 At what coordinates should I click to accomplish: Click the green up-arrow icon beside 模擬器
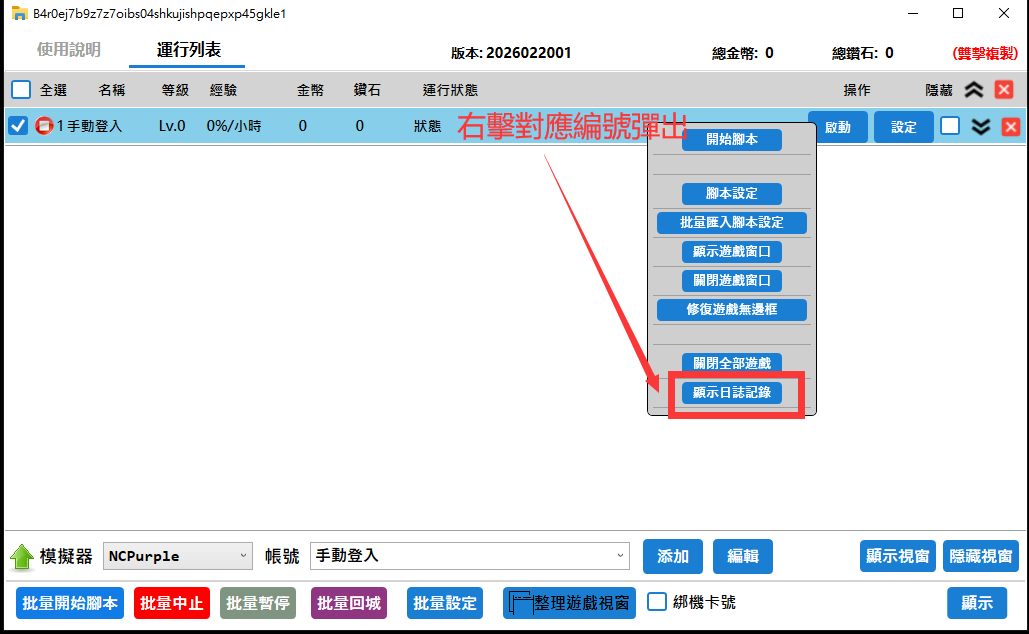pos(22,556)
